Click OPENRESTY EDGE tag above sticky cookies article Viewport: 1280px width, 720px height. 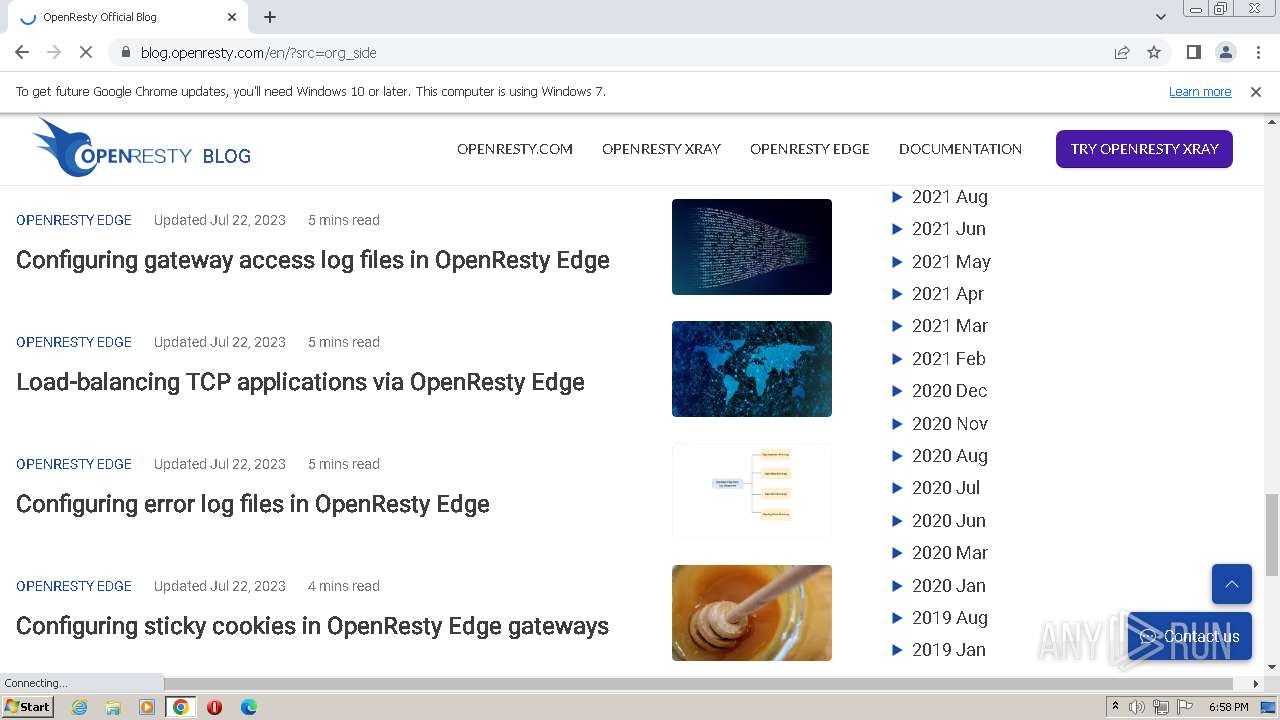click(x=74, y=586)
